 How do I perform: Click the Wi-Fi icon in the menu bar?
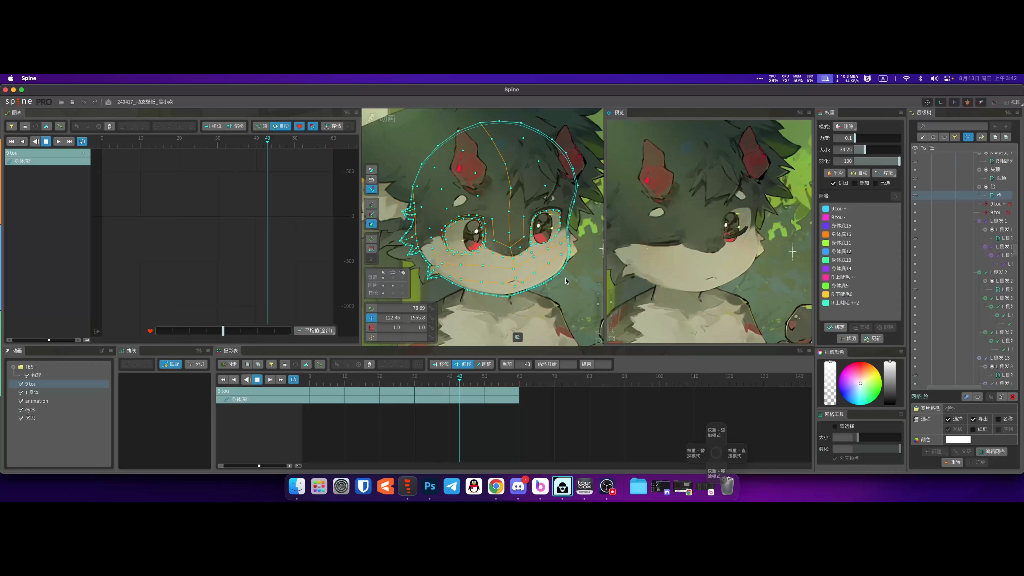(x=906, y=78)
